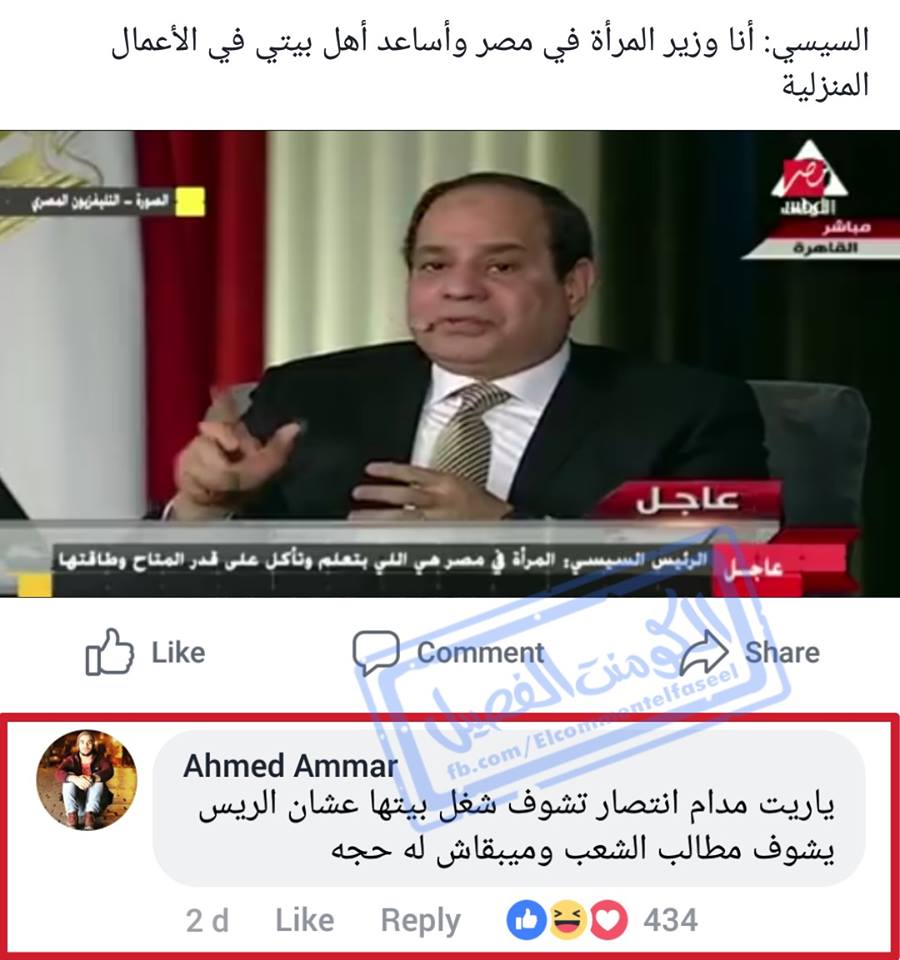Reply to Ahmed Ammar's comment
This screenshot has height=960, width=900.
pyautogui.click(x=421, y=921)
